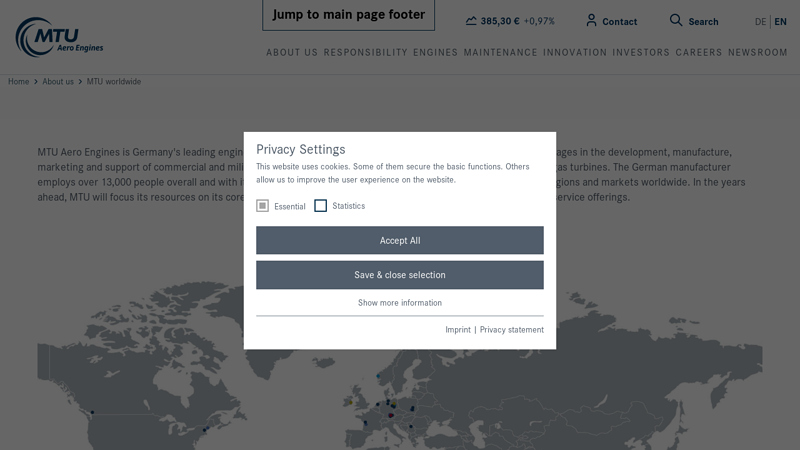Open the Maintenance navigation menu
Image resolution: width=800 pixels, height=450 pixels.
[500, 53]
